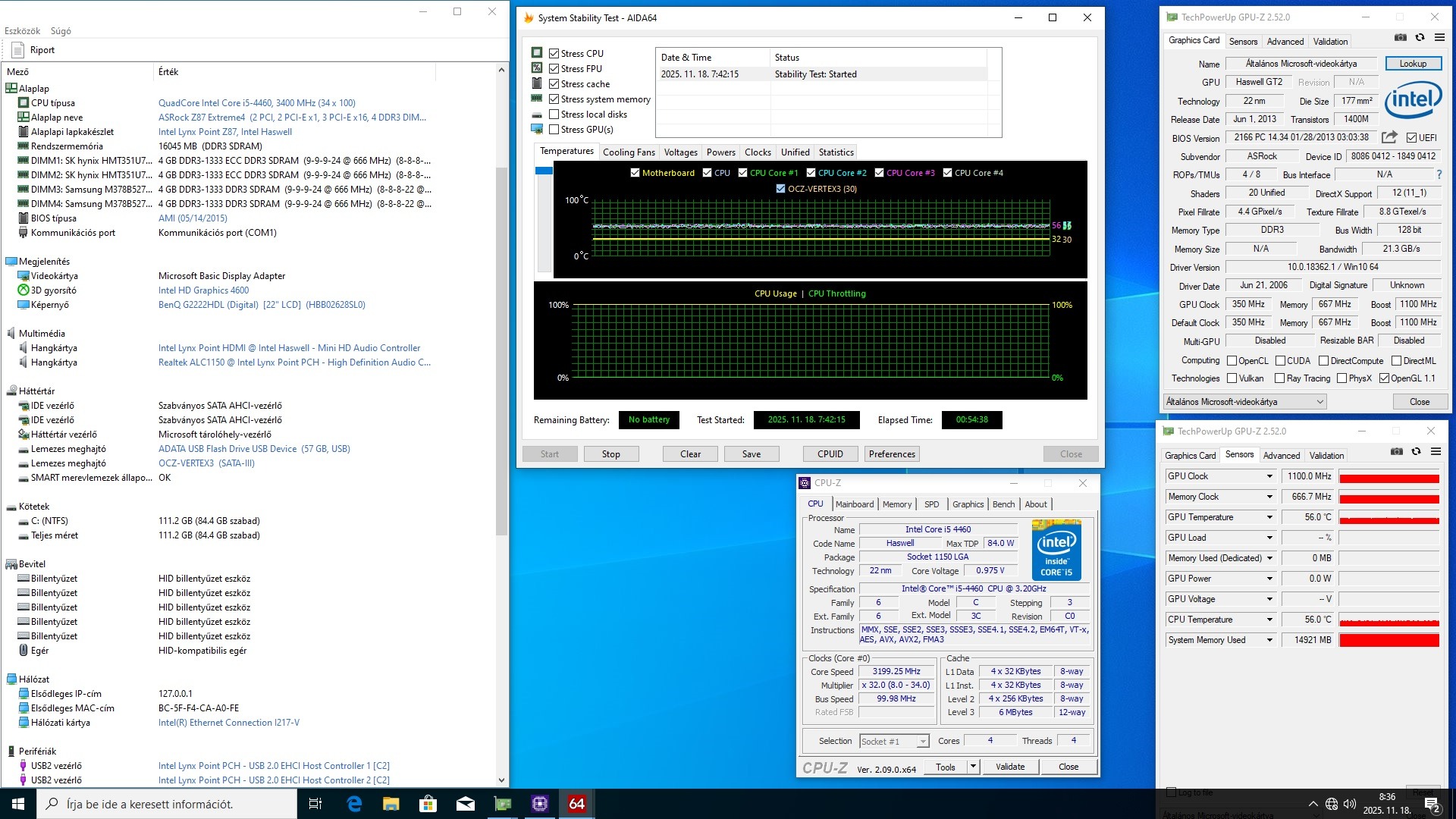The image size is (1456, 819).
Task: Enable the Stress GPU(s) checkbox
Action: (554, 130)
